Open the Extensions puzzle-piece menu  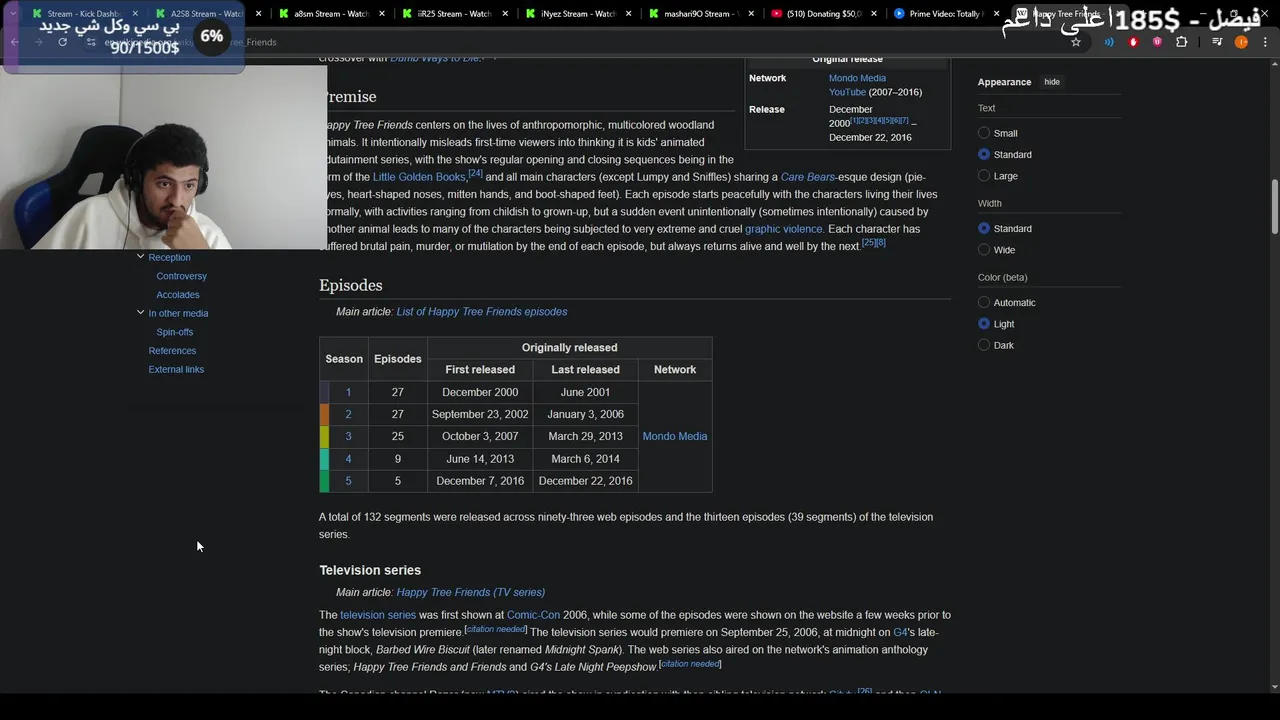coord(1182,42)
